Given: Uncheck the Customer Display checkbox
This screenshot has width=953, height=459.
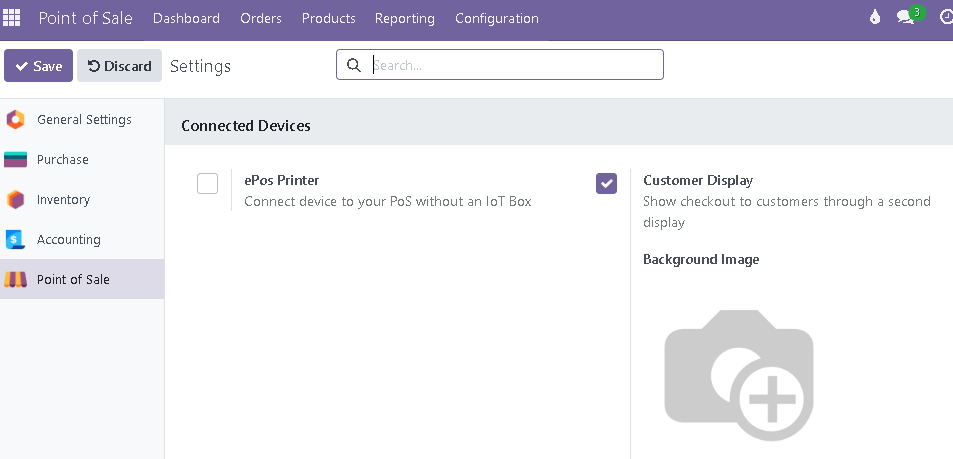Looking at the screenshot, I should (x=606, y=184).
